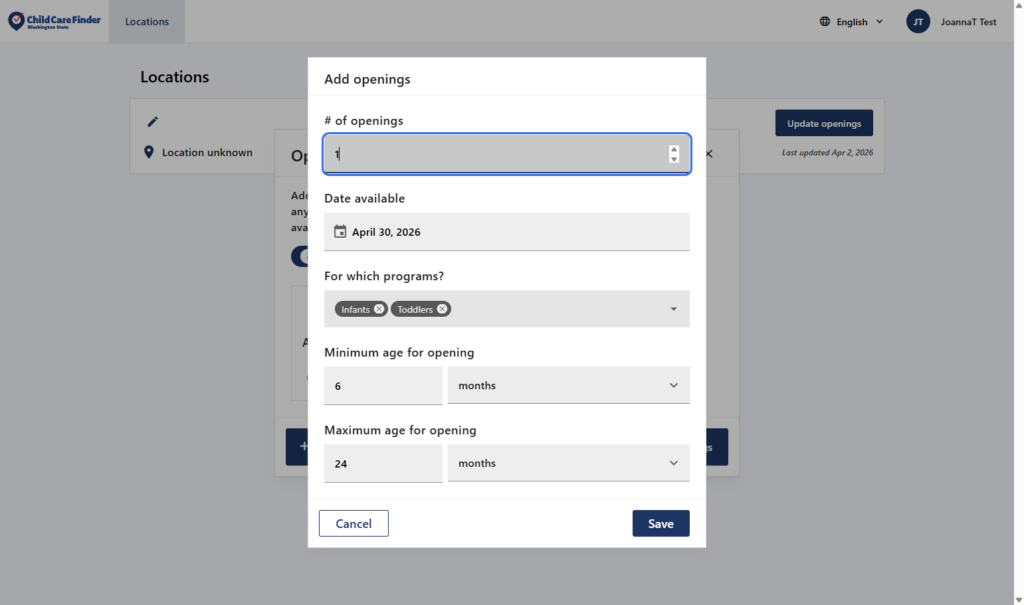1024x605 pixels.
Task: Open the Locations tab
Action: pos(147,22)
